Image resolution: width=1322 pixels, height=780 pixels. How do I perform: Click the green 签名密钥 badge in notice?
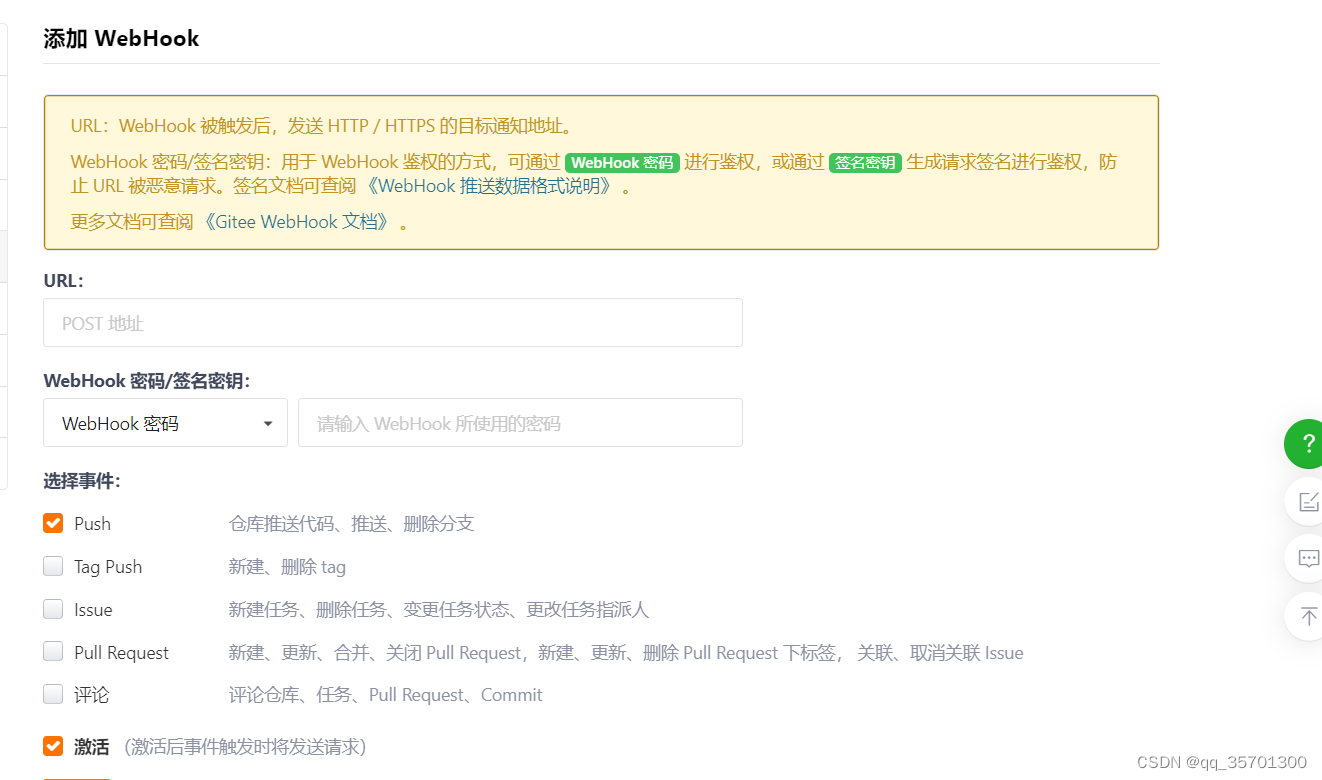pos(865,161)
